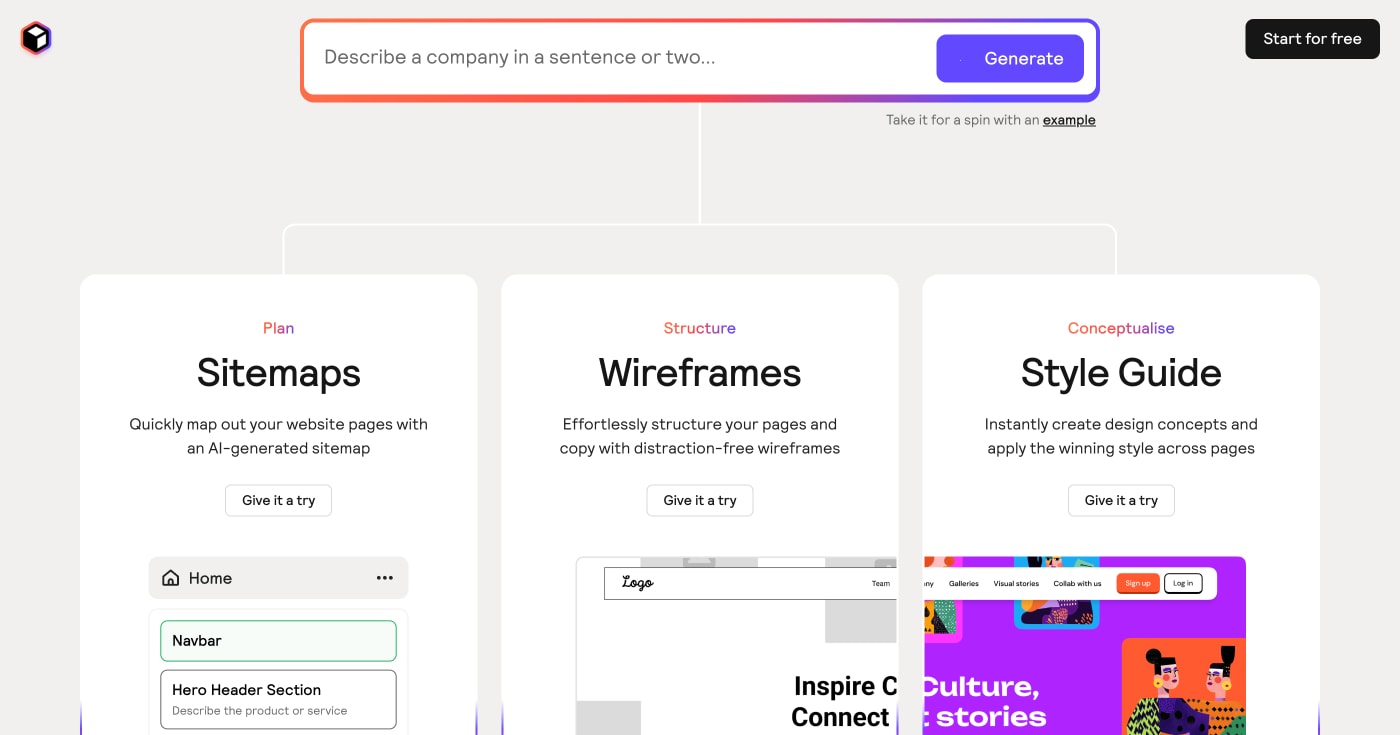Click the Log in button in the style guide preview
Viewport: 1400px width, 735px height.
[x=1183, y=583]
